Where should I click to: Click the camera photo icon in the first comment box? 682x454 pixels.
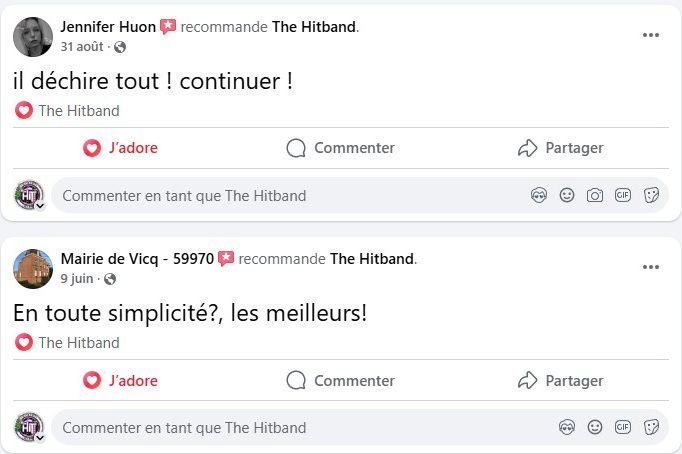595,196
